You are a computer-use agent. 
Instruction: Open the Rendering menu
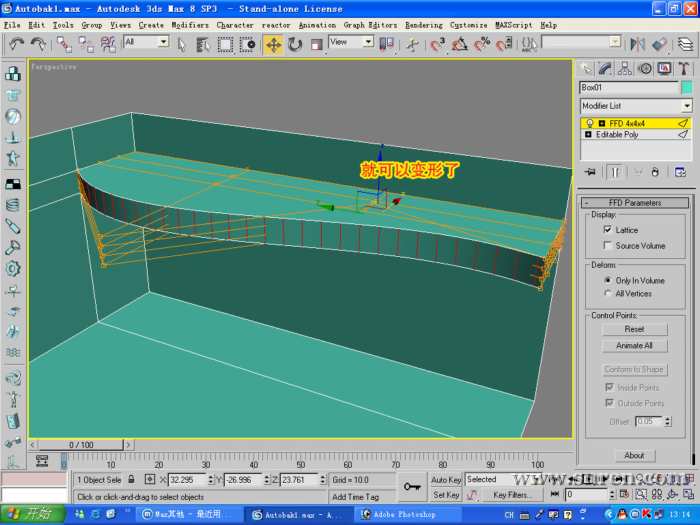424,25
